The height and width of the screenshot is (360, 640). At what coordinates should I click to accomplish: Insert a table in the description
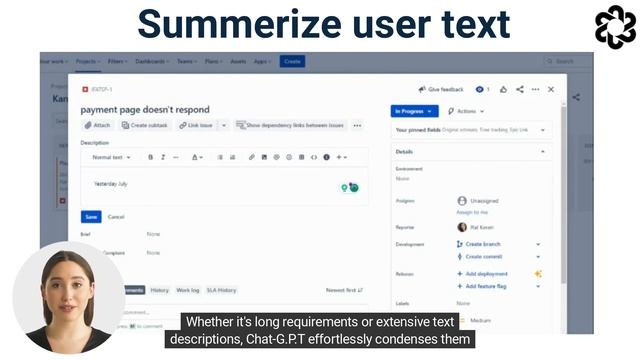302,157
